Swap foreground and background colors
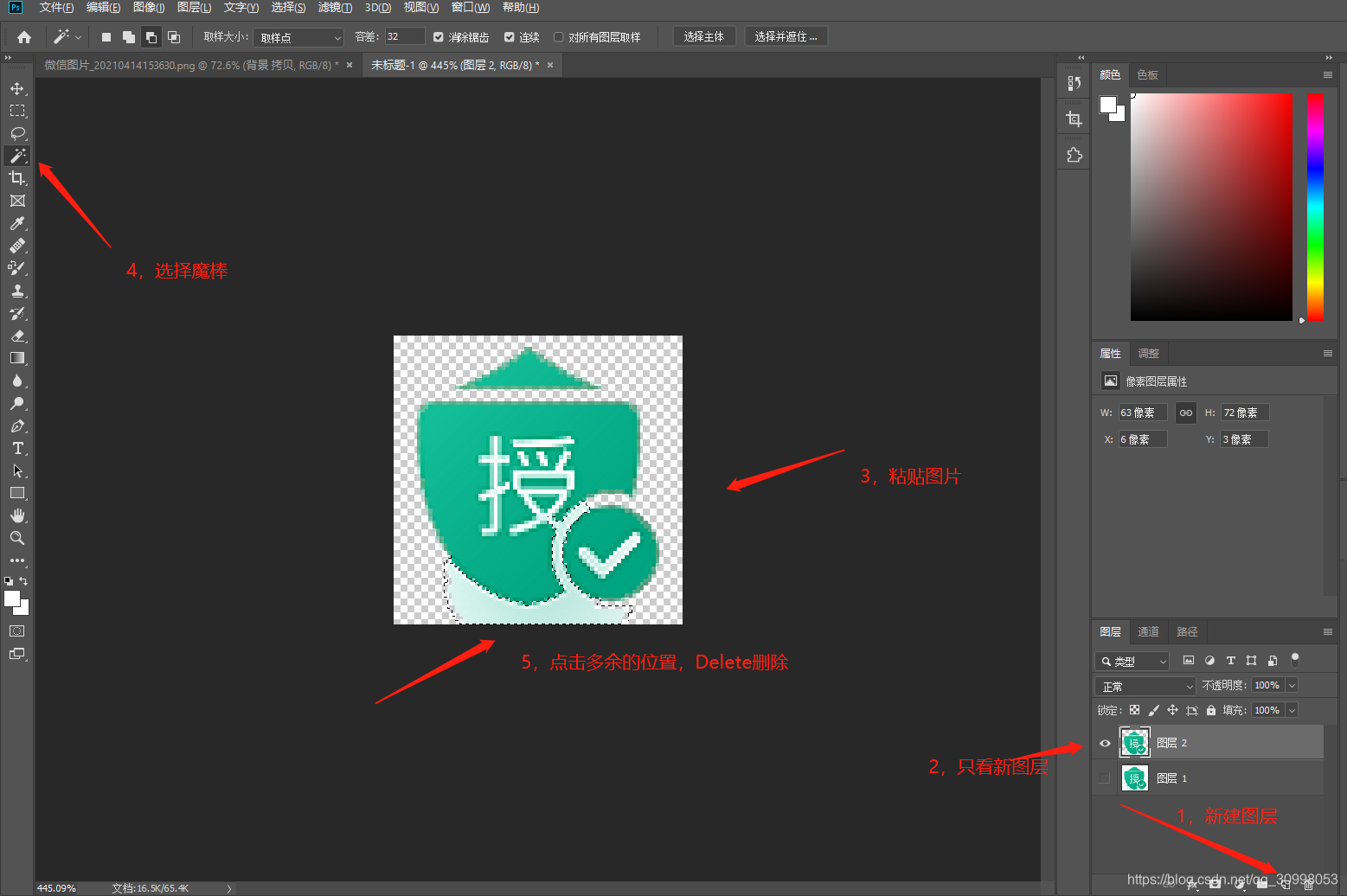 [23, 581]
